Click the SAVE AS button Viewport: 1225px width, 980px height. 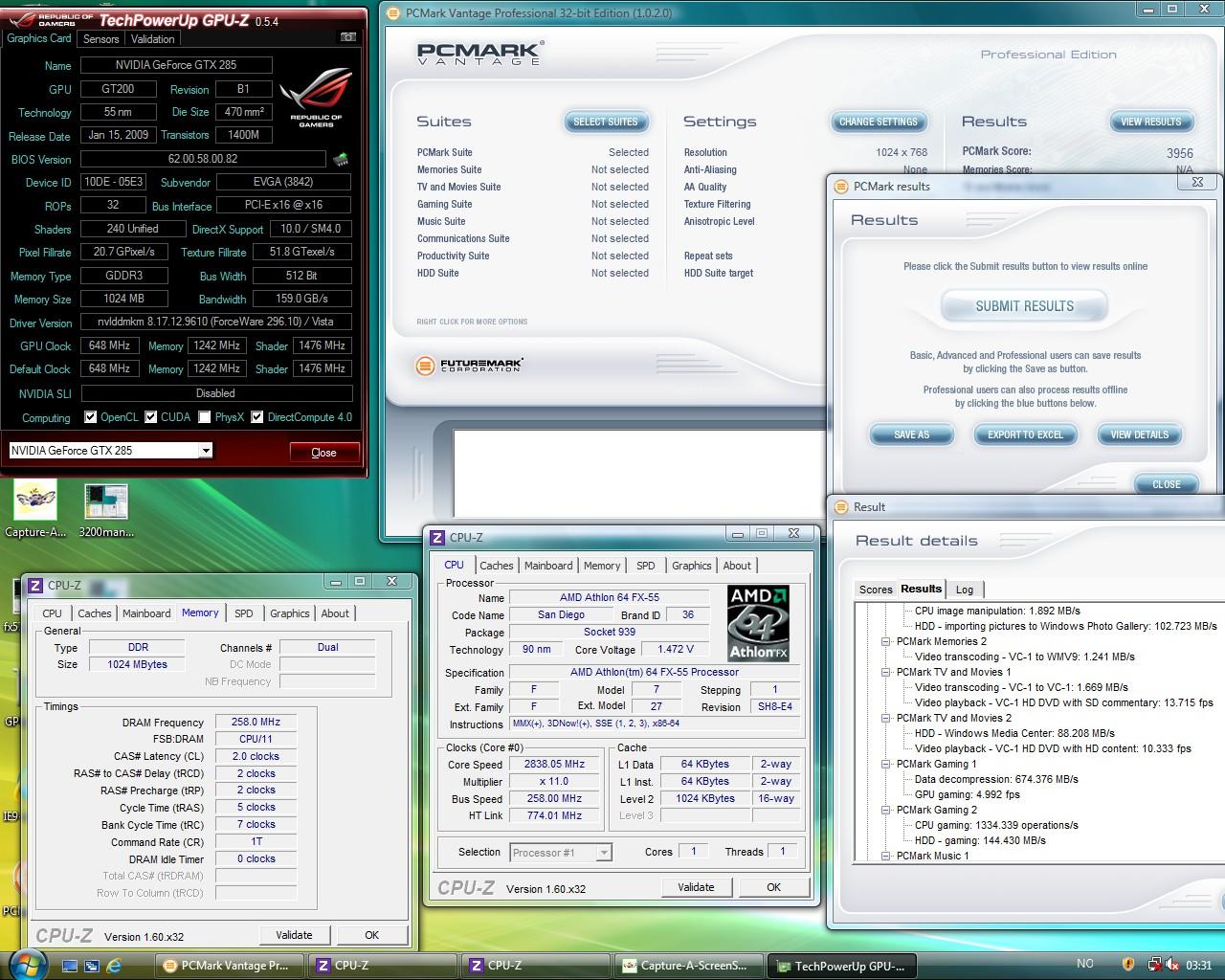911,434
